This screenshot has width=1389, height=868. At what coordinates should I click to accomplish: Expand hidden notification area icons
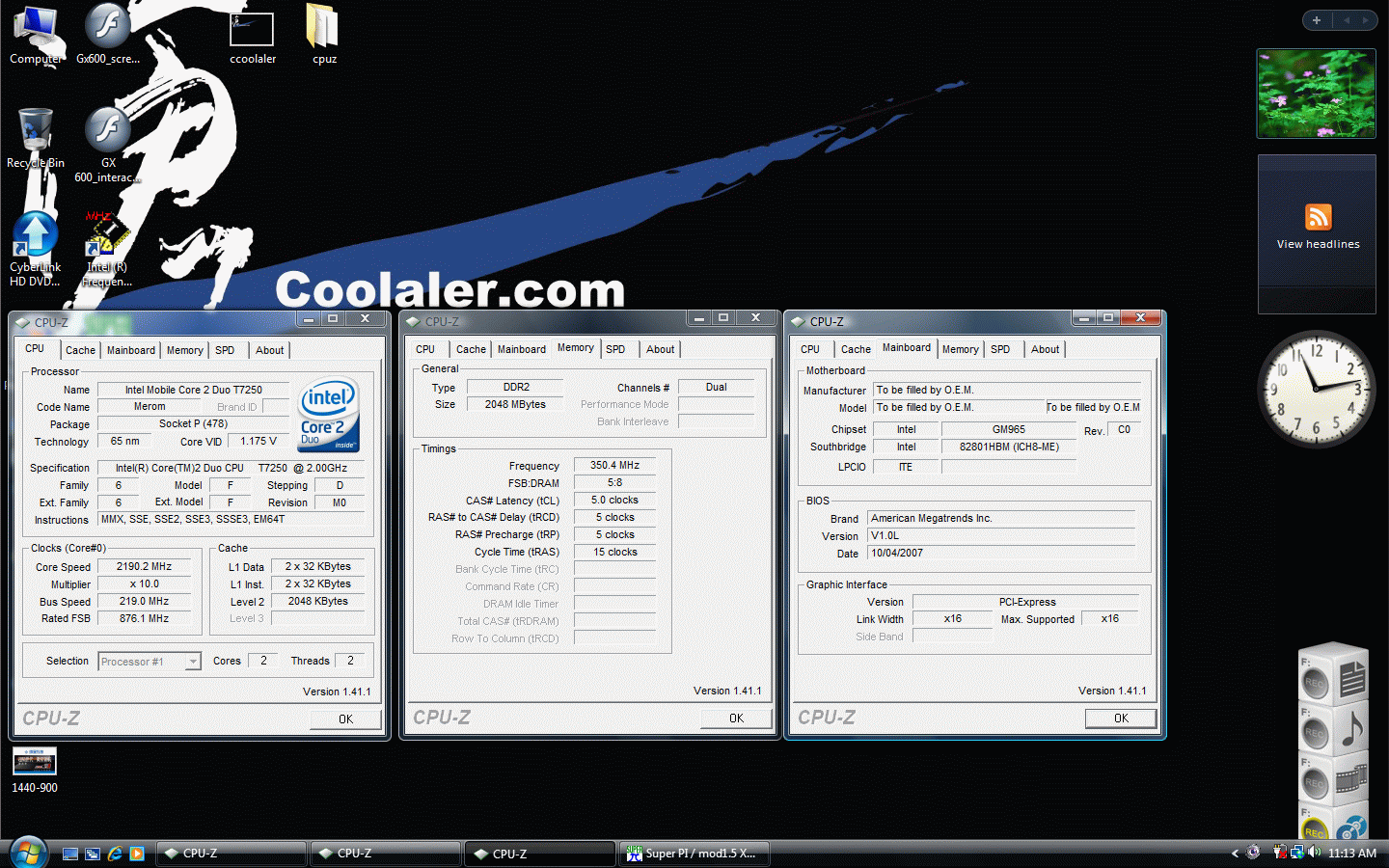(1235, 853)
